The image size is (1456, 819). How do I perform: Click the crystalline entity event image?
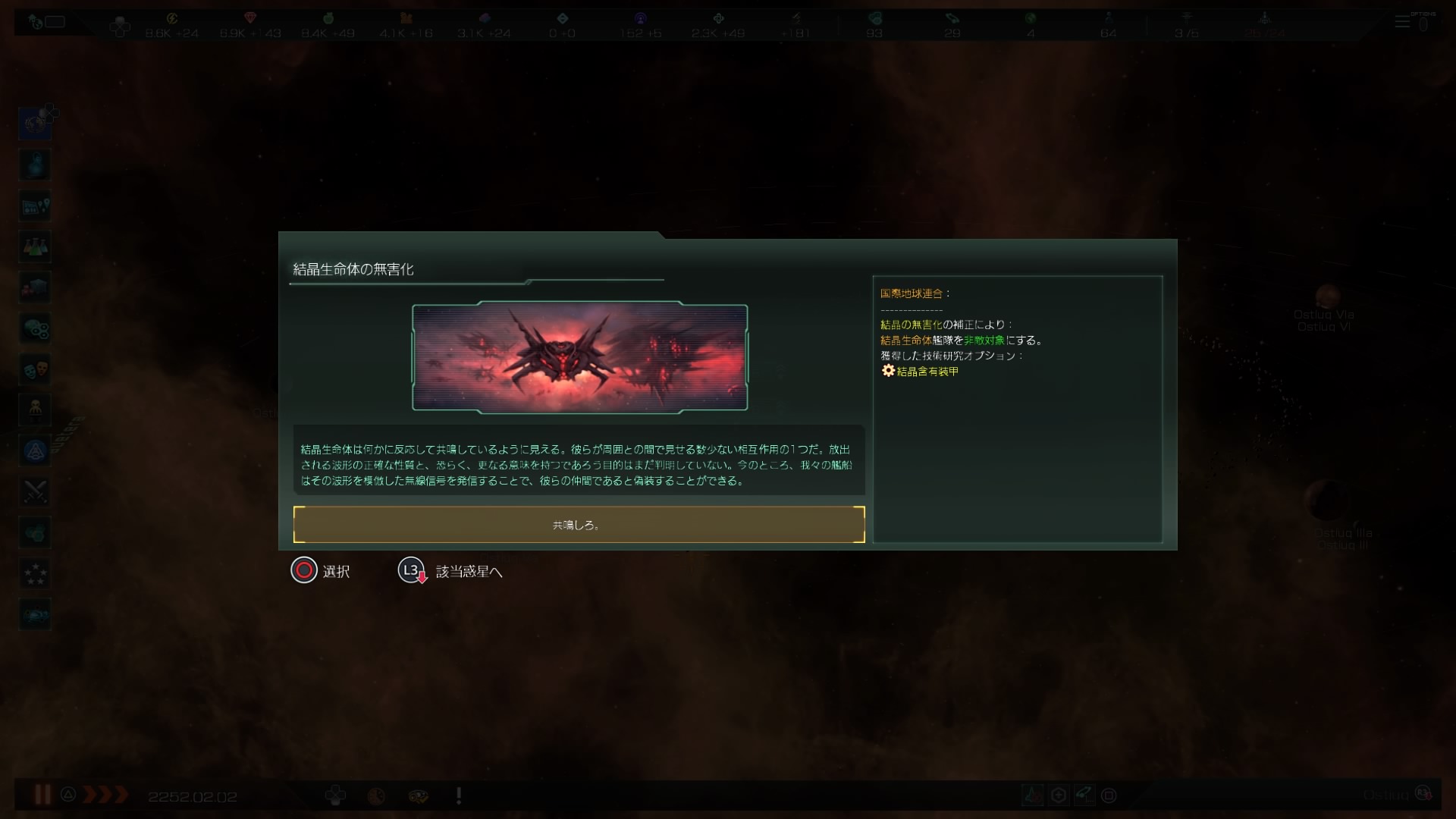[x=579, y=357]
